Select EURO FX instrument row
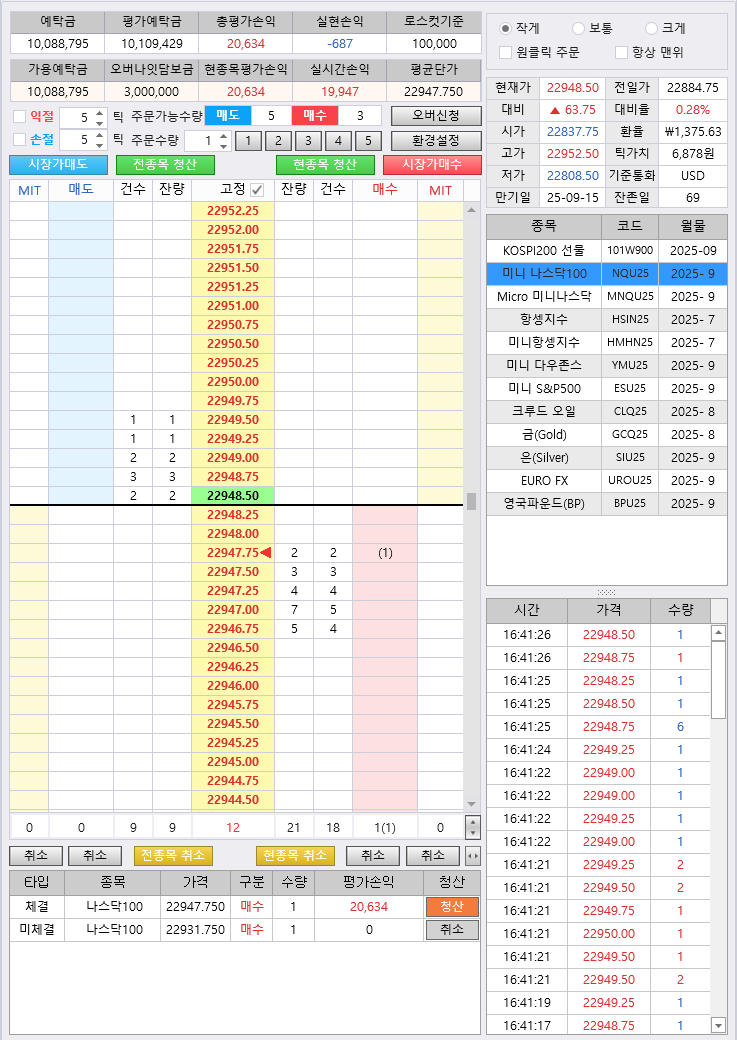The height and width of the screenshot is (1040, 737). pyautogui.click(x=606, y=480)
